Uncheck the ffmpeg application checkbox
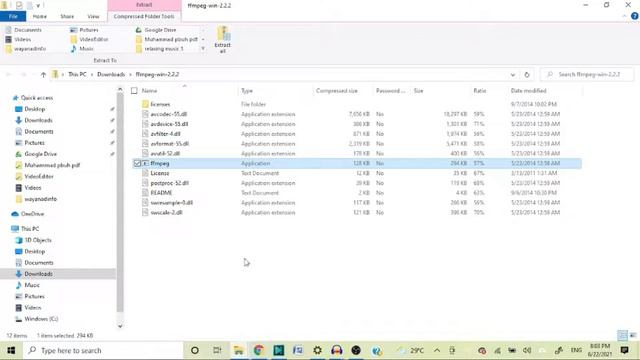 tap(138, 163)
